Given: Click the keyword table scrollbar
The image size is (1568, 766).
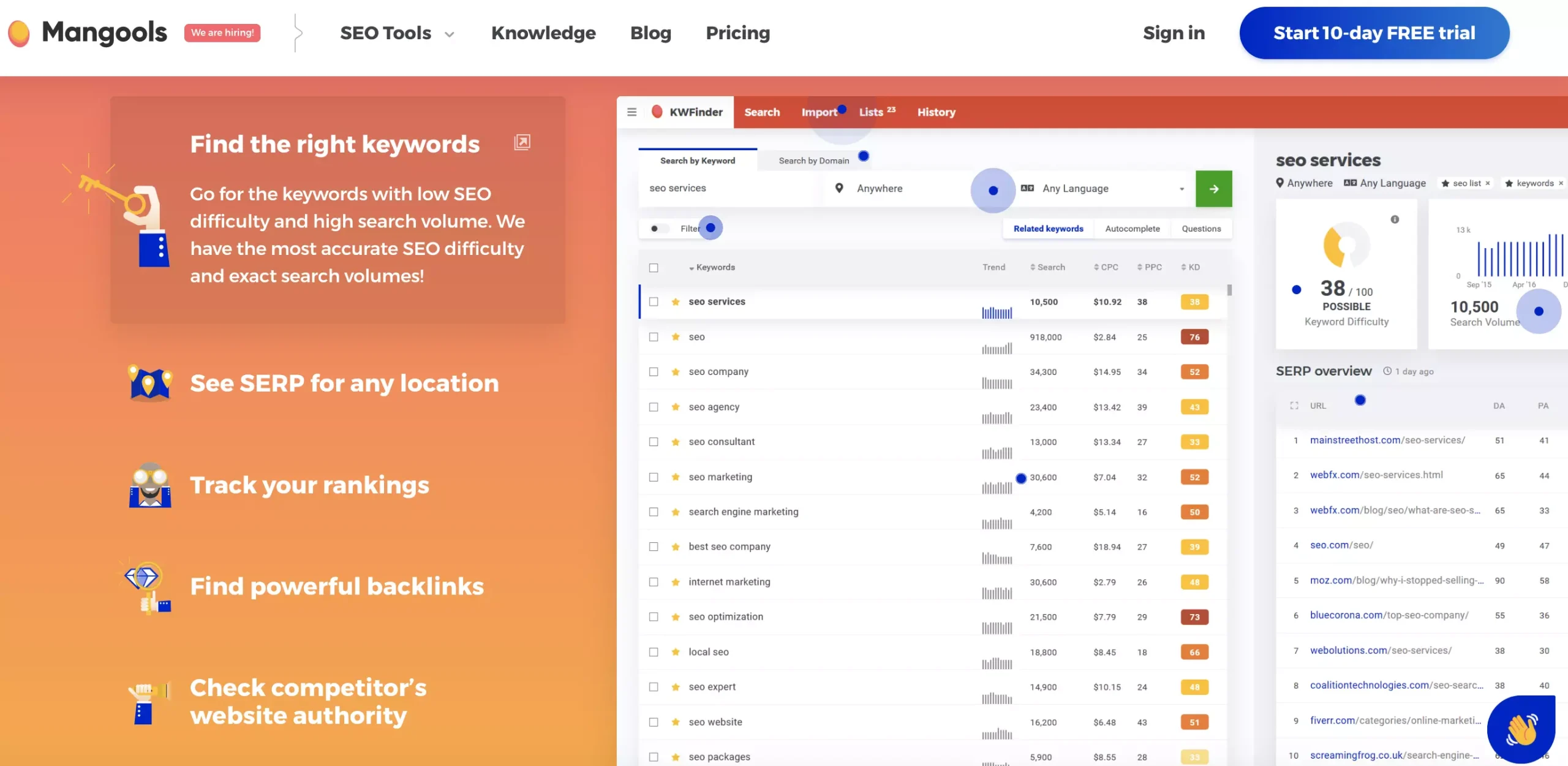Looking at the screenshot, I should [x=1229, y=290].
